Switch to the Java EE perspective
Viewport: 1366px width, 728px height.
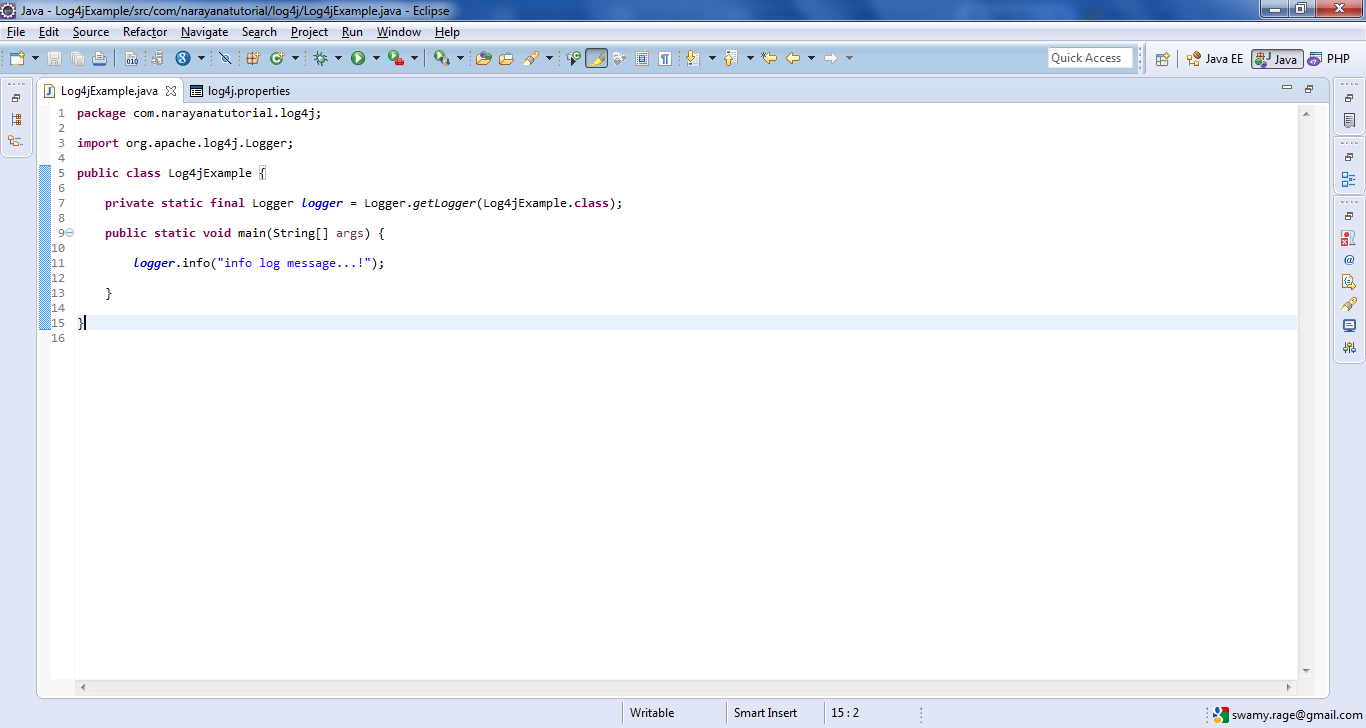pyautogui.click(x=1214, y=59)
